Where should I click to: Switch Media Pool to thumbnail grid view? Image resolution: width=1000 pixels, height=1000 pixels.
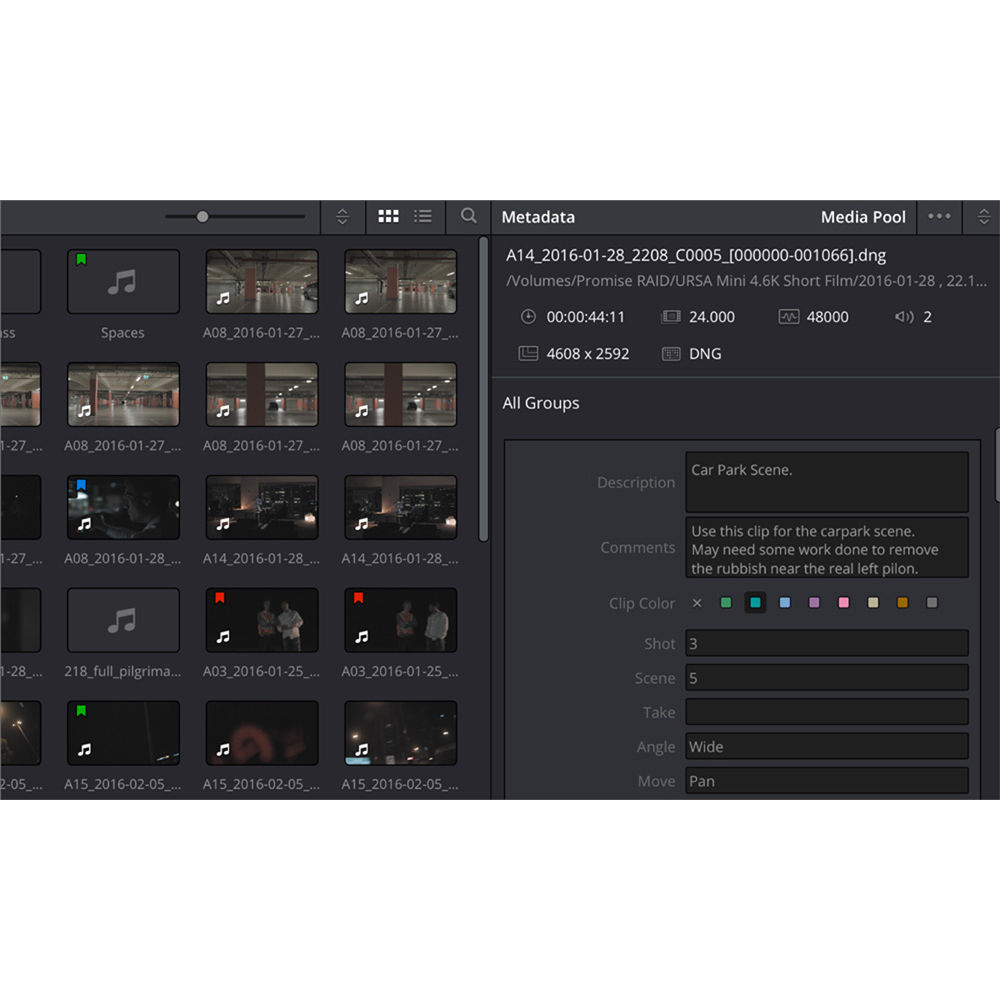(388, 216)
